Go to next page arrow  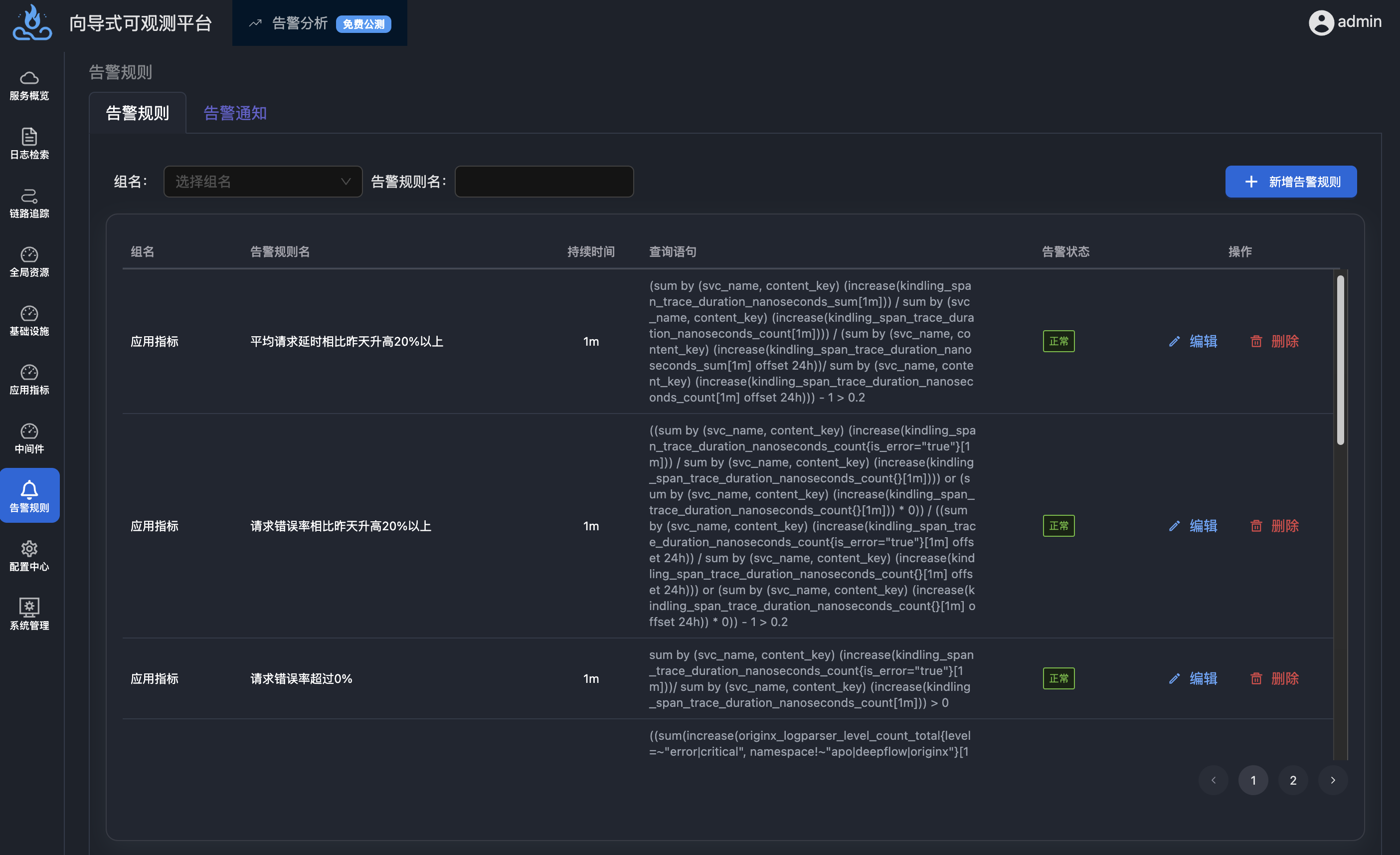coord(1333,780)
